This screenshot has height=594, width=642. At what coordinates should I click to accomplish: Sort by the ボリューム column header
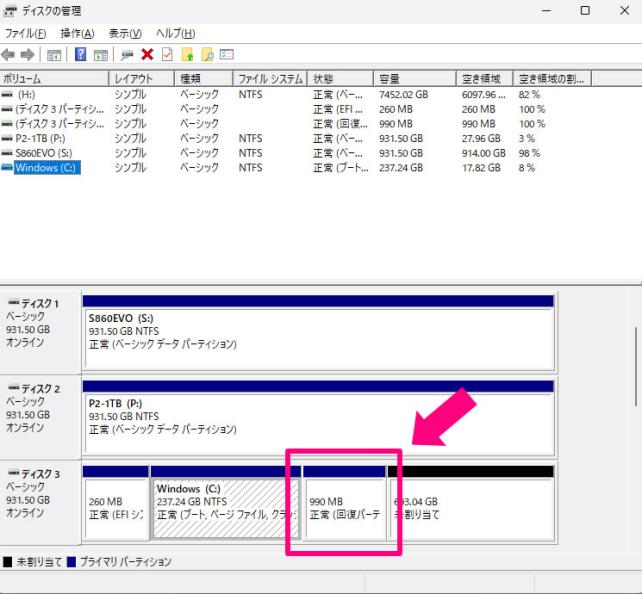[54, 78]
